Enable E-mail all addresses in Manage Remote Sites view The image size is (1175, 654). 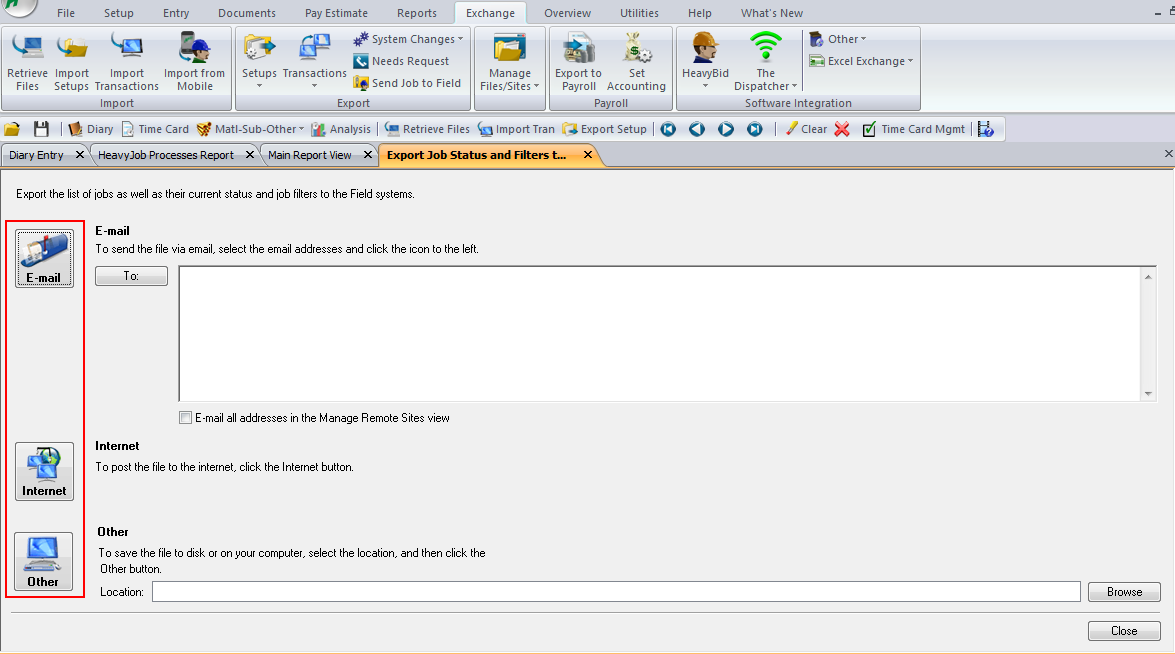point(185,417)
